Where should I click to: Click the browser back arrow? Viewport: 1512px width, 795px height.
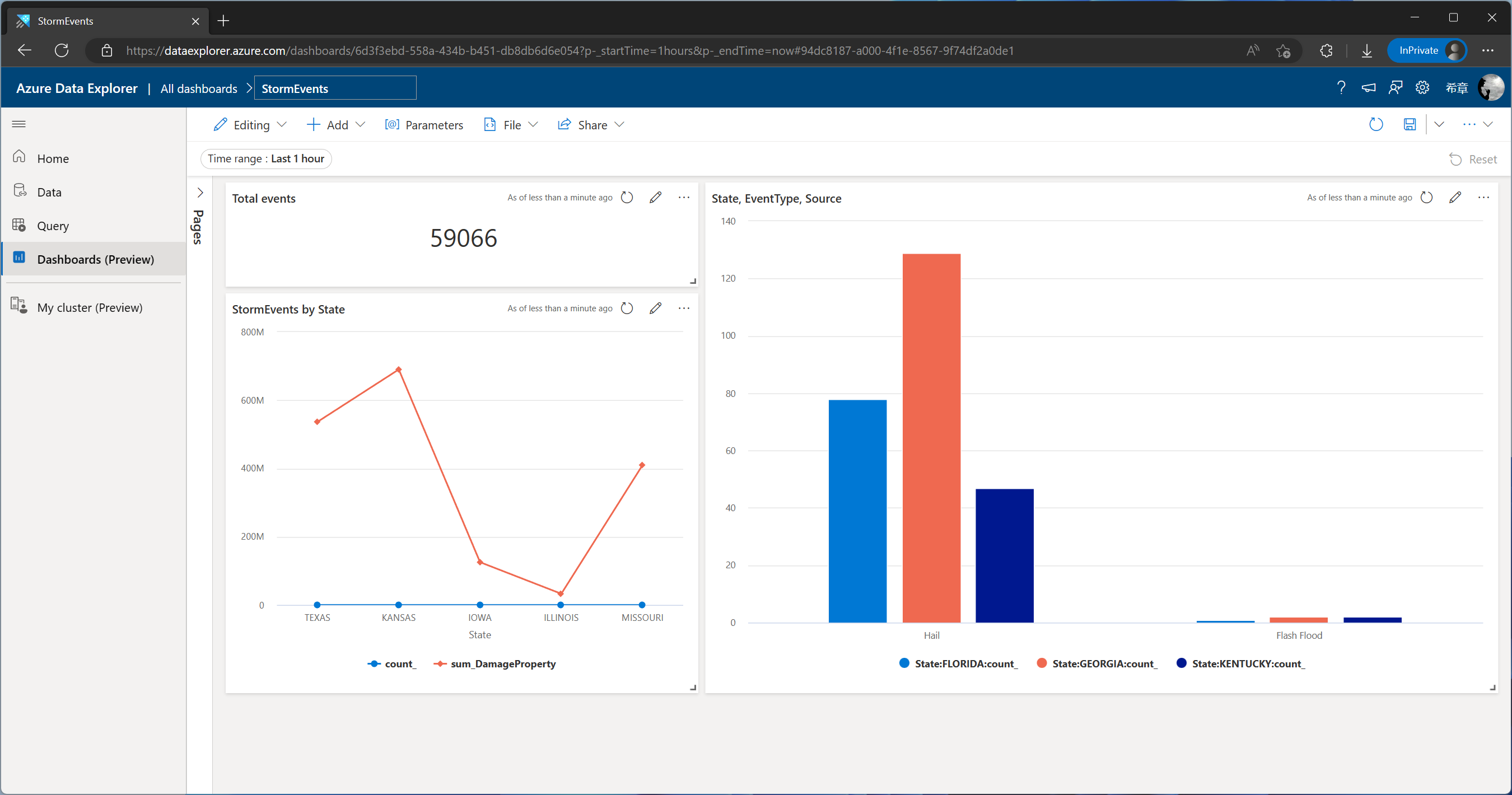coord(24,50)
